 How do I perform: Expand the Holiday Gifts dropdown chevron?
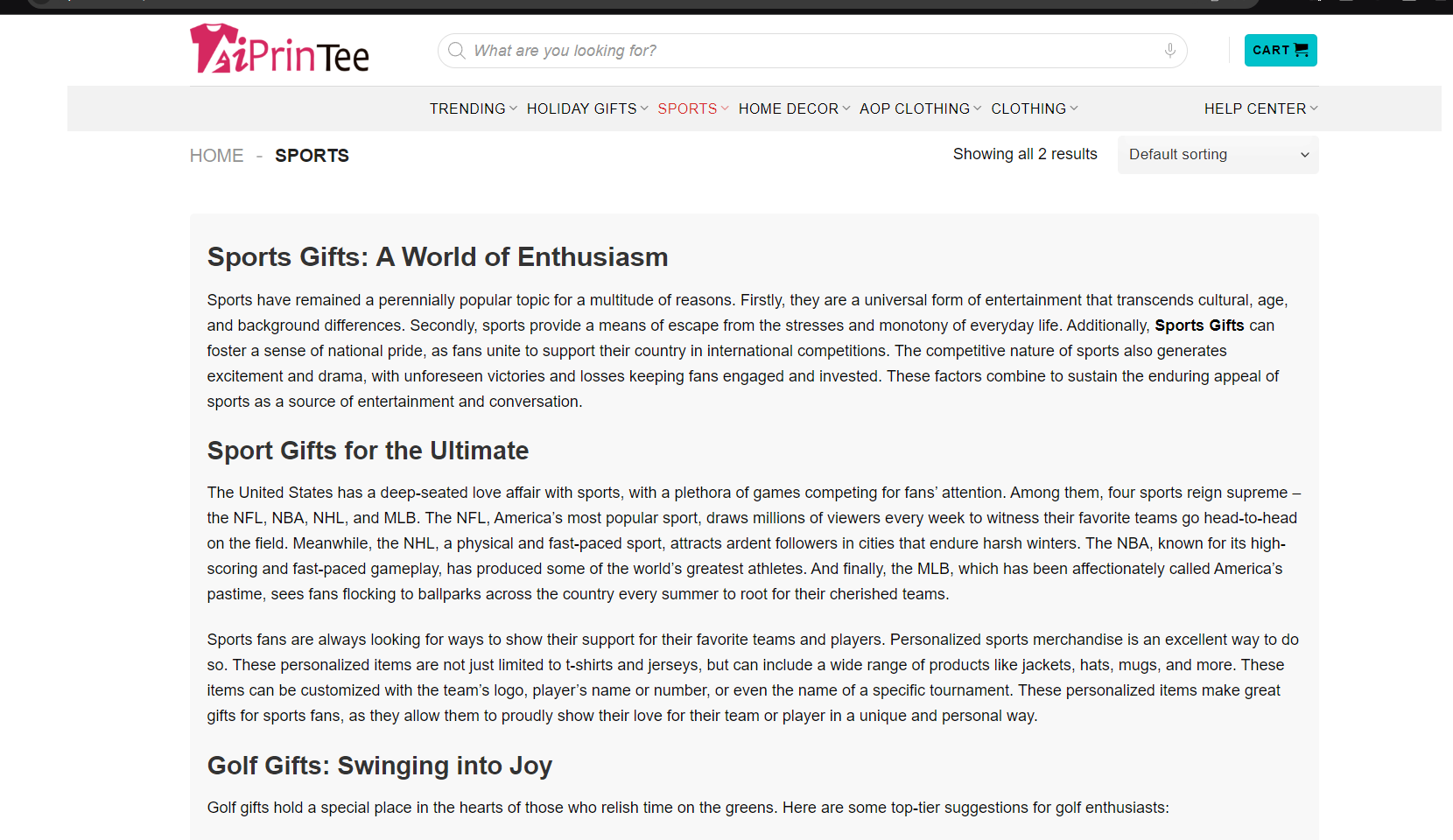click(644, 108)
